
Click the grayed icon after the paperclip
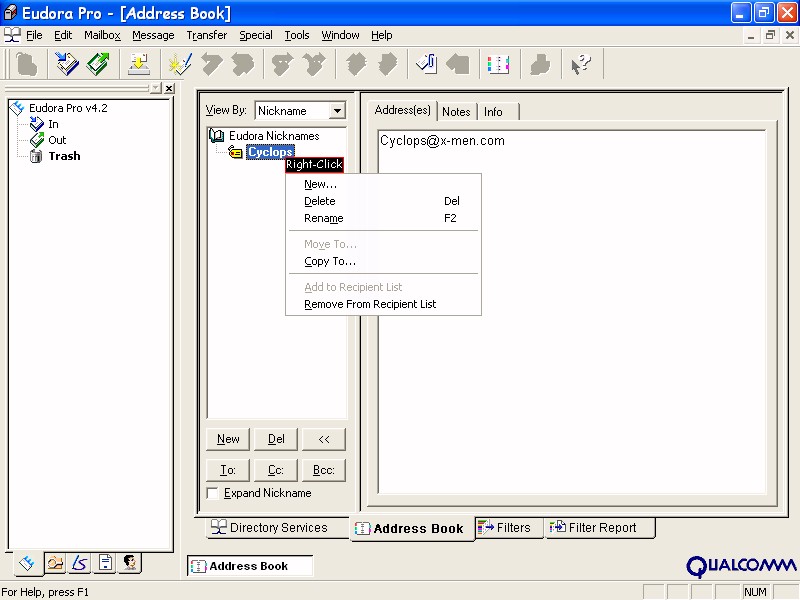[458, 65]
